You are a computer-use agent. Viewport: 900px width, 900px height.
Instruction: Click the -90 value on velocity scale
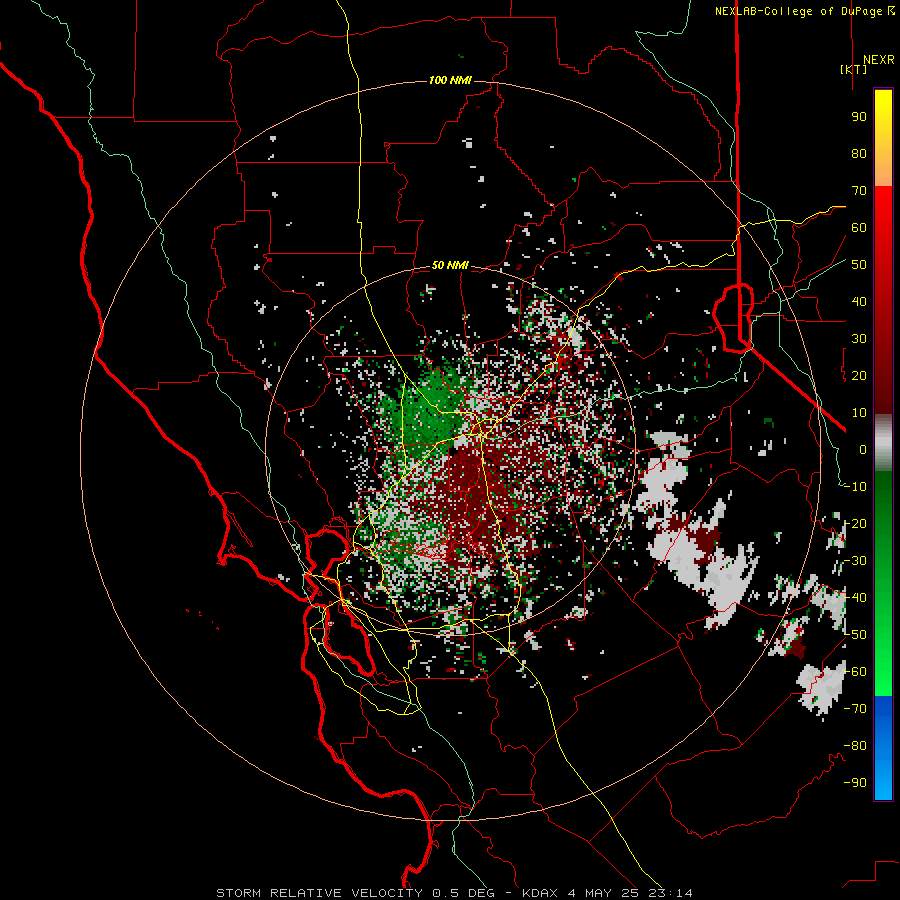point(855,783)
